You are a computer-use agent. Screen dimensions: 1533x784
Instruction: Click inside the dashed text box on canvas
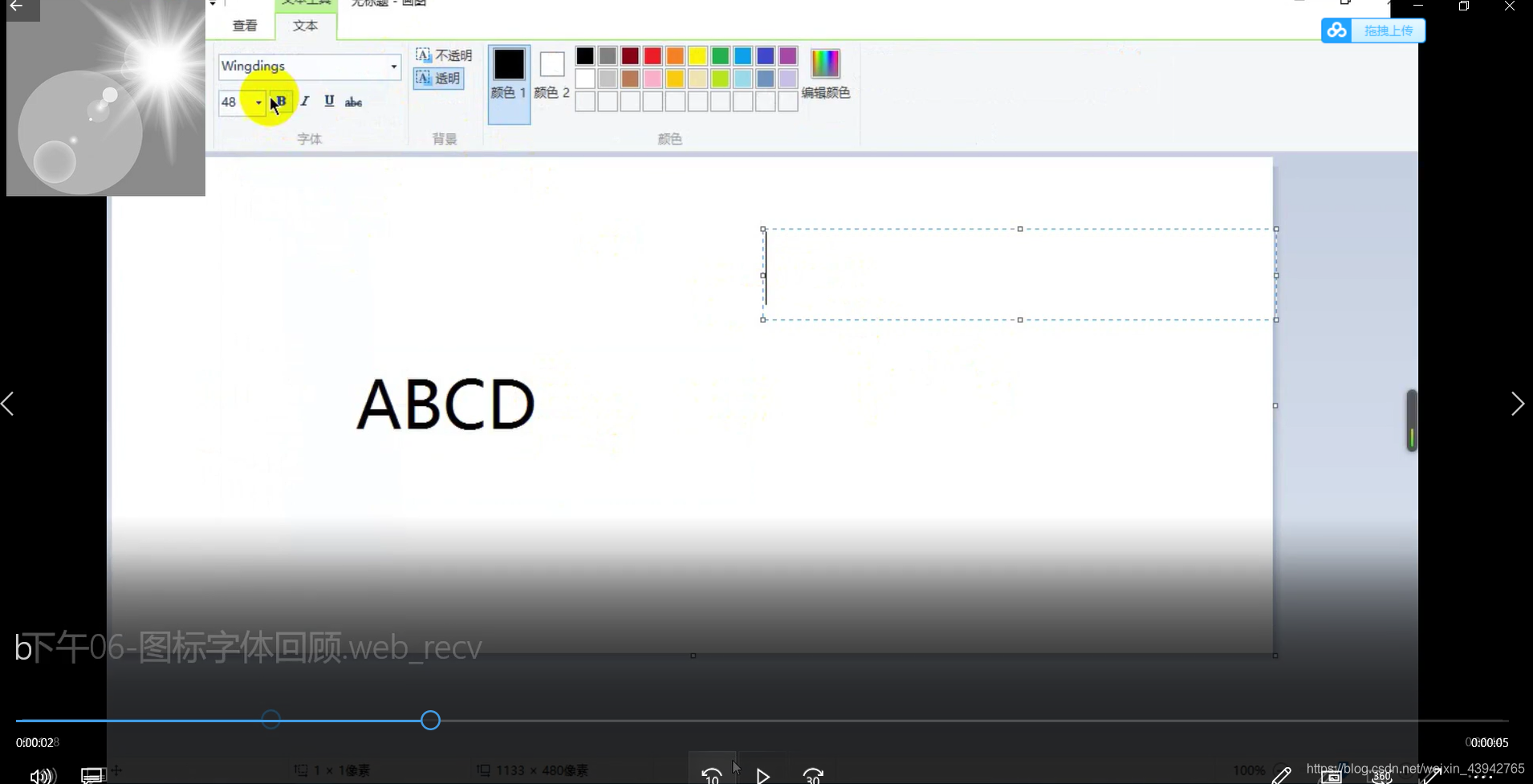pyautogui.click(x=1019, y=274)
